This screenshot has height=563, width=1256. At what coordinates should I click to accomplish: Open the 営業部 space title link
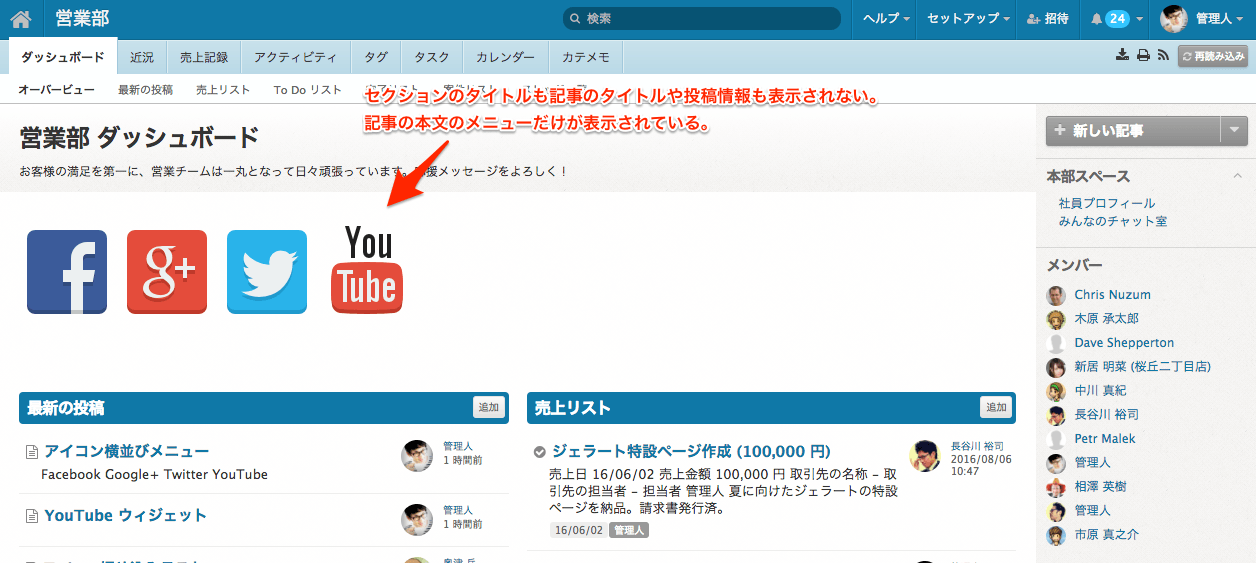83,18
